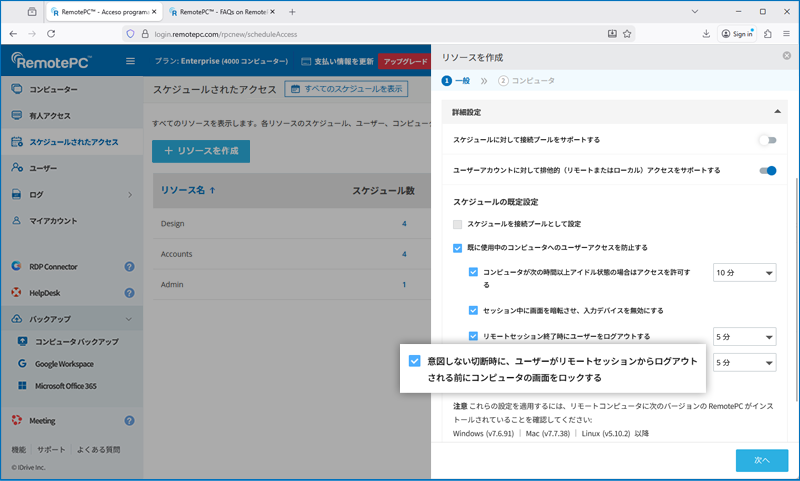Viewport: 800px width, 481px height.
Task: Open the サポート footer link
Action: [51, 449]
